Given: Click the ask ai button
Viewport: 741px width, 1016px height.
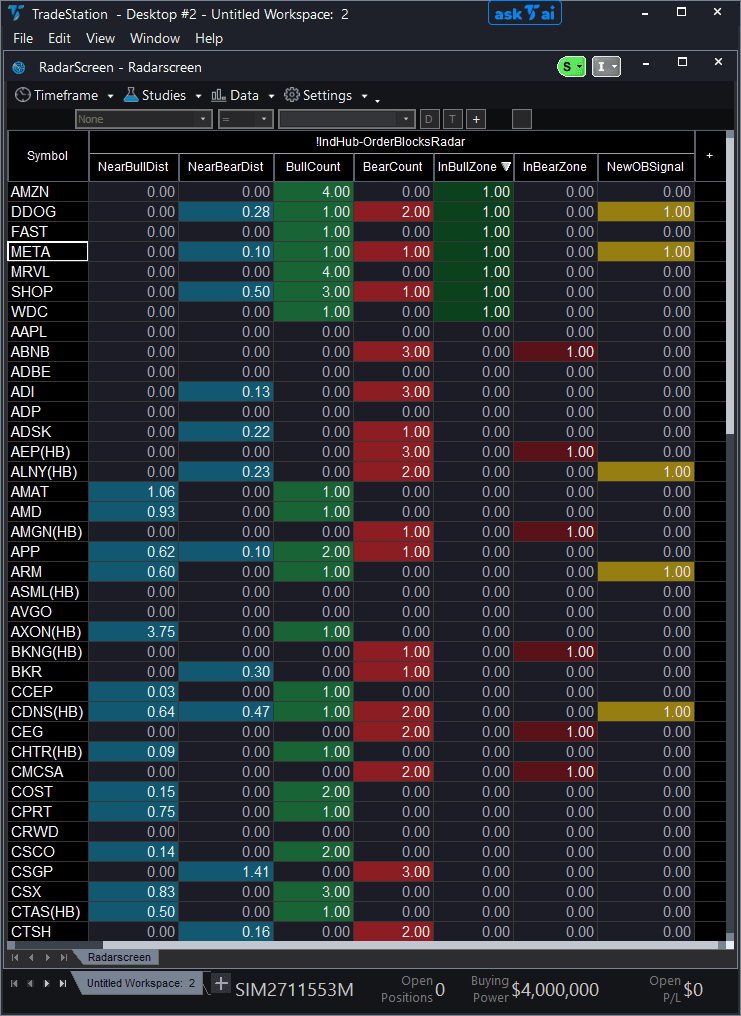Looking at the screenshot, I should 524,14.
